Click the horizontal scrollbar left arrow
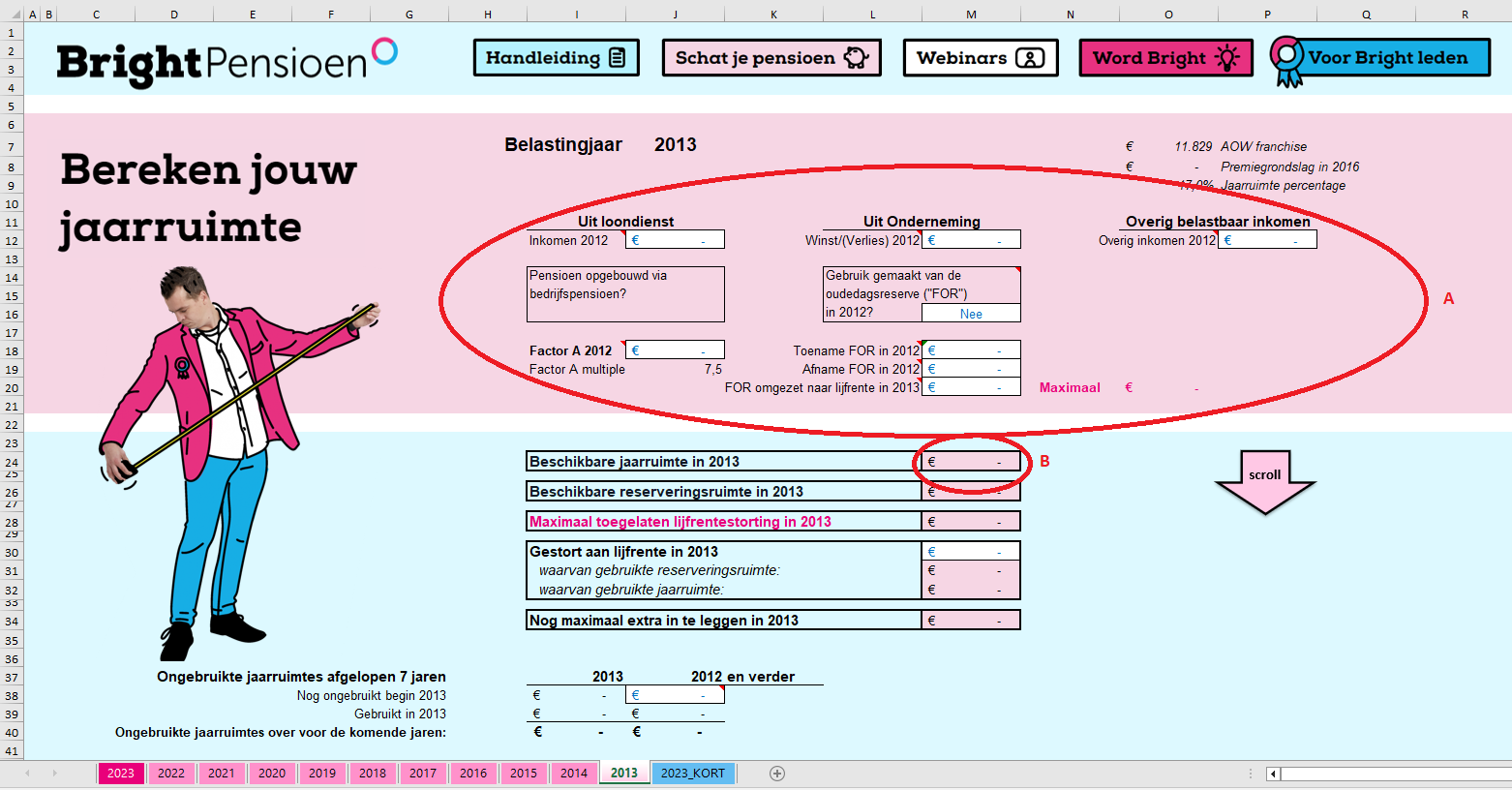The height and width of the screenshot is (790, 1512). tap(1273, 774)
